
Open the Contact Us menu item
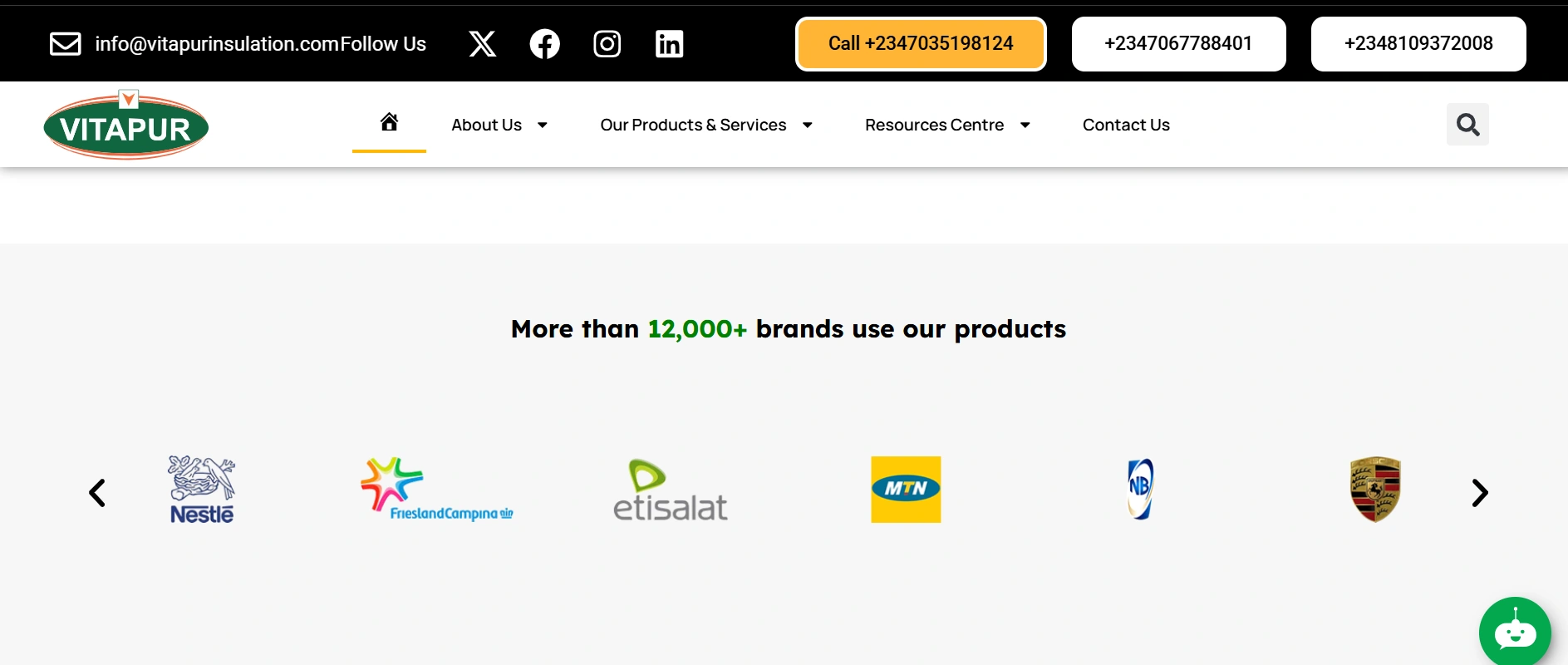(x=1126, y=125)
